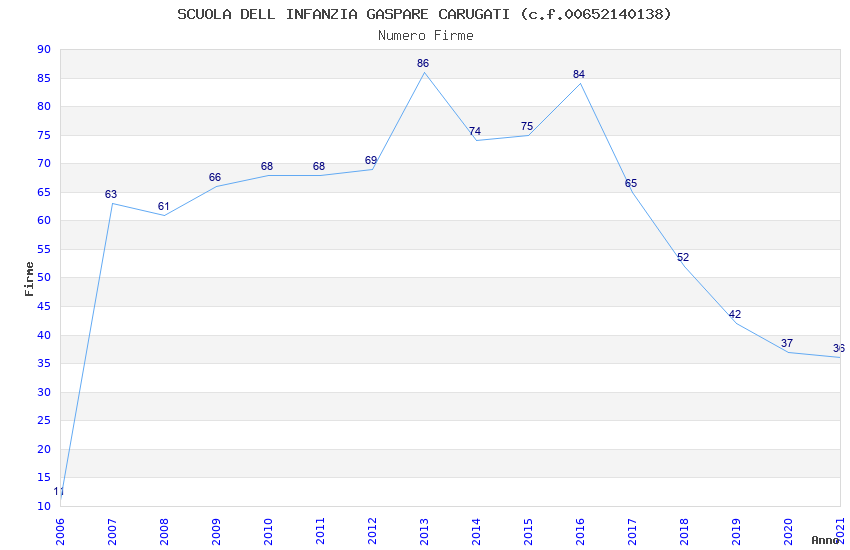Click x-axis year 2009
Screen dimensions: 850x550
[x=216, y=532]
